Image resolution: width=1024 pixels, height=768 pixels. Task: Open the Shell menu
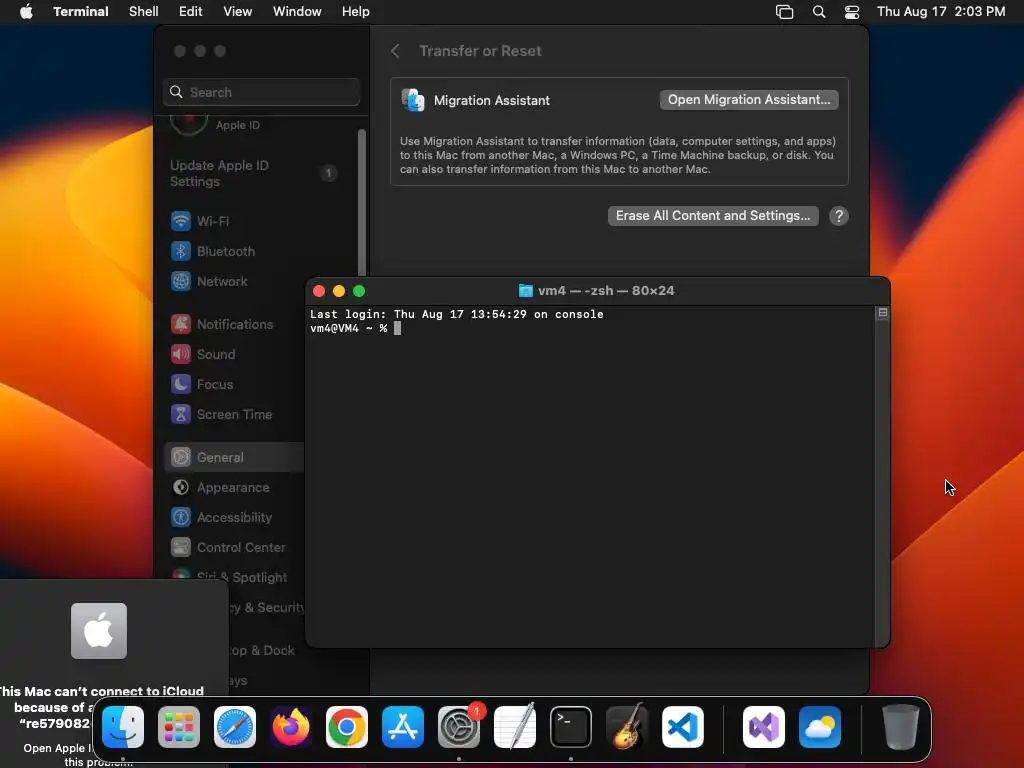[x=144, y=12]
